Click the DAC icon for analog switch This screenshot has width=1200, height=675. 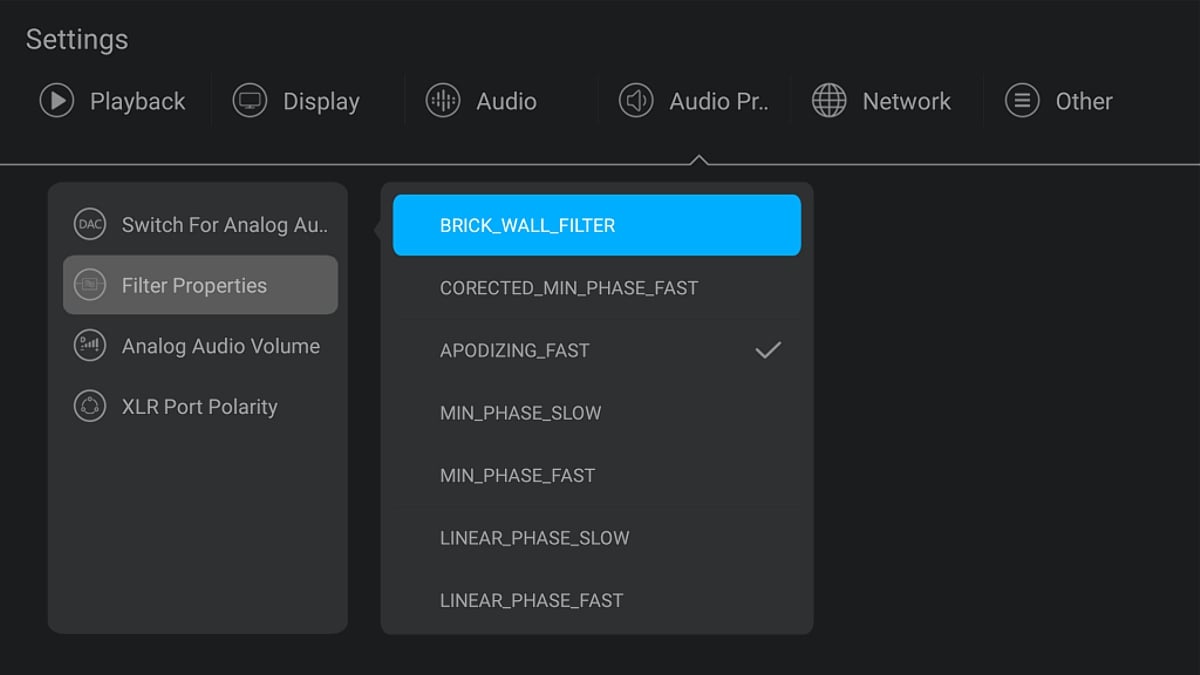point(90,224)
